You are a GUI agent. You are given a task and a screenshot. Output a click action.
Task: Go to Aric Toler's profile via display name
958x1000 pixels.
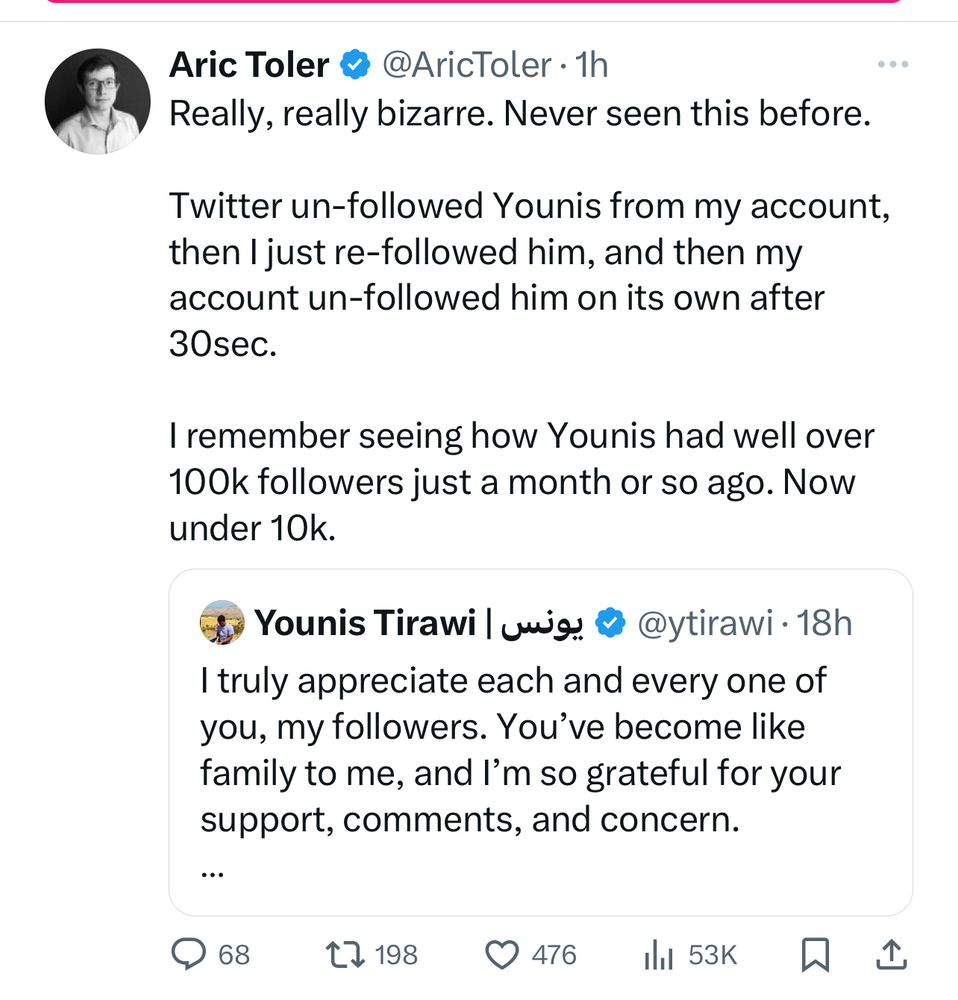pyautogui.click(x=249, y=66)
